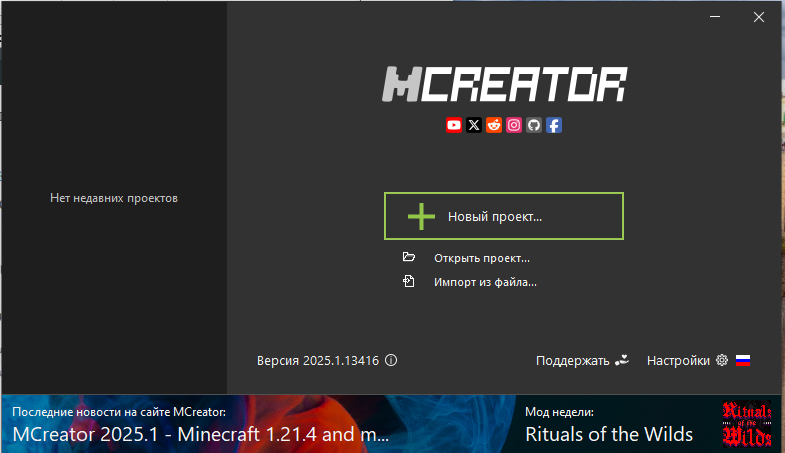The image size is (785, 453).
Task: Open the Rituals of the Wilds mod link
Action: click(609, 434)
